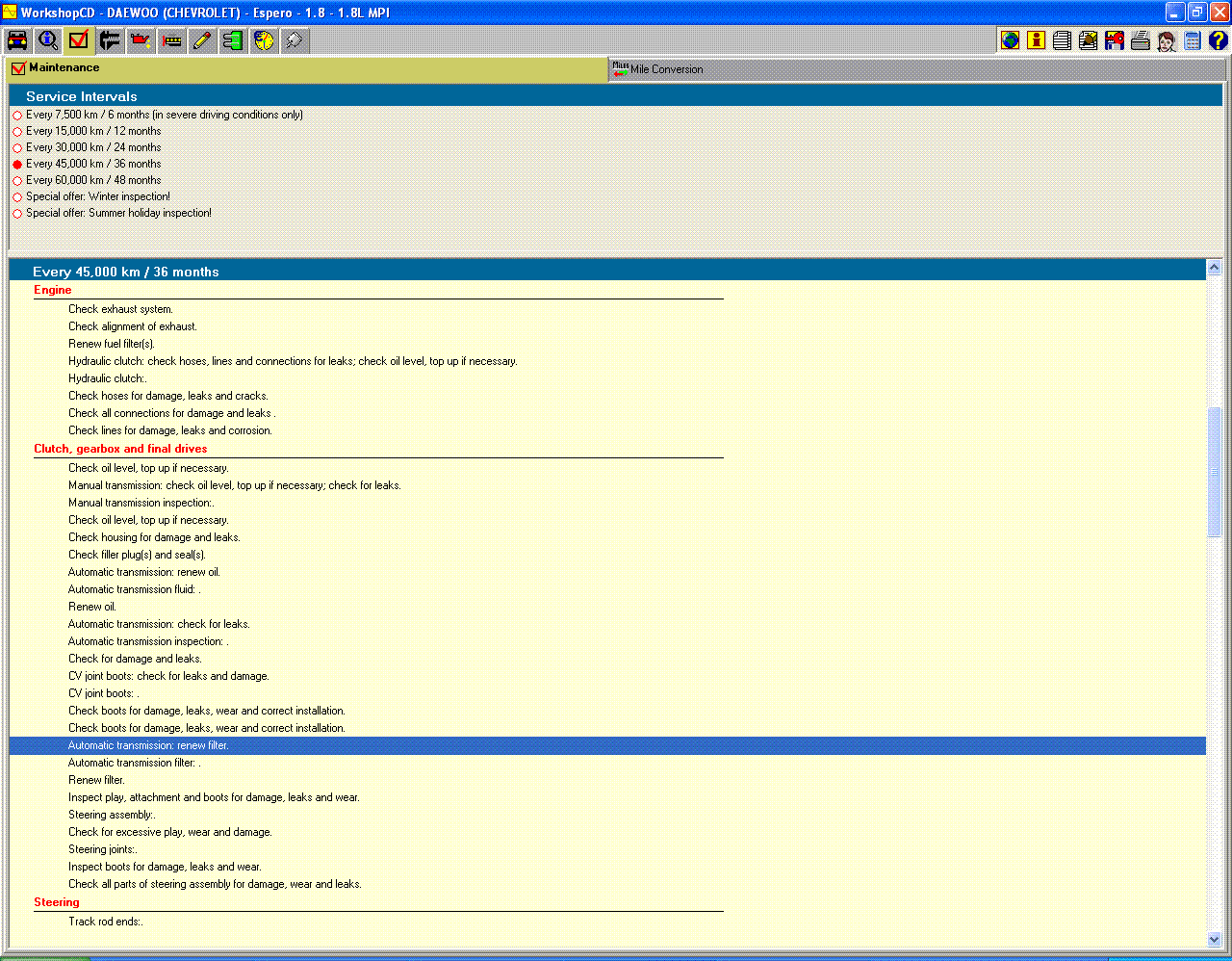The width and height of the screenshot is (1232, 961).
Task: Select 'Check exhaust system.' row
Action: pos(607,309)
